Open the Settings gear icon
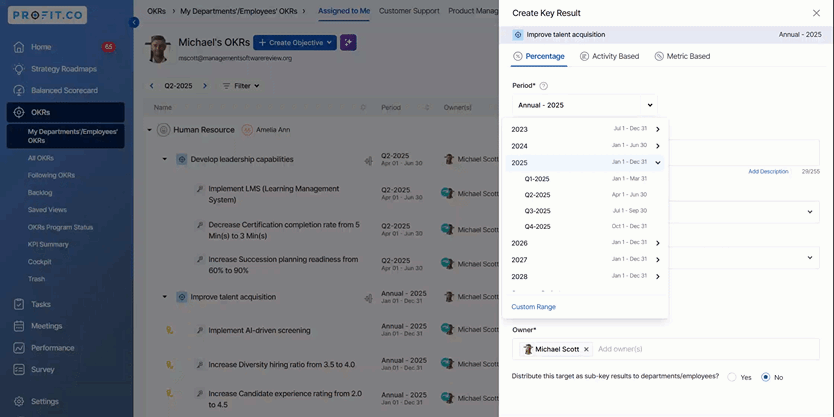834x417 pixels. click(x=19, y=402)
